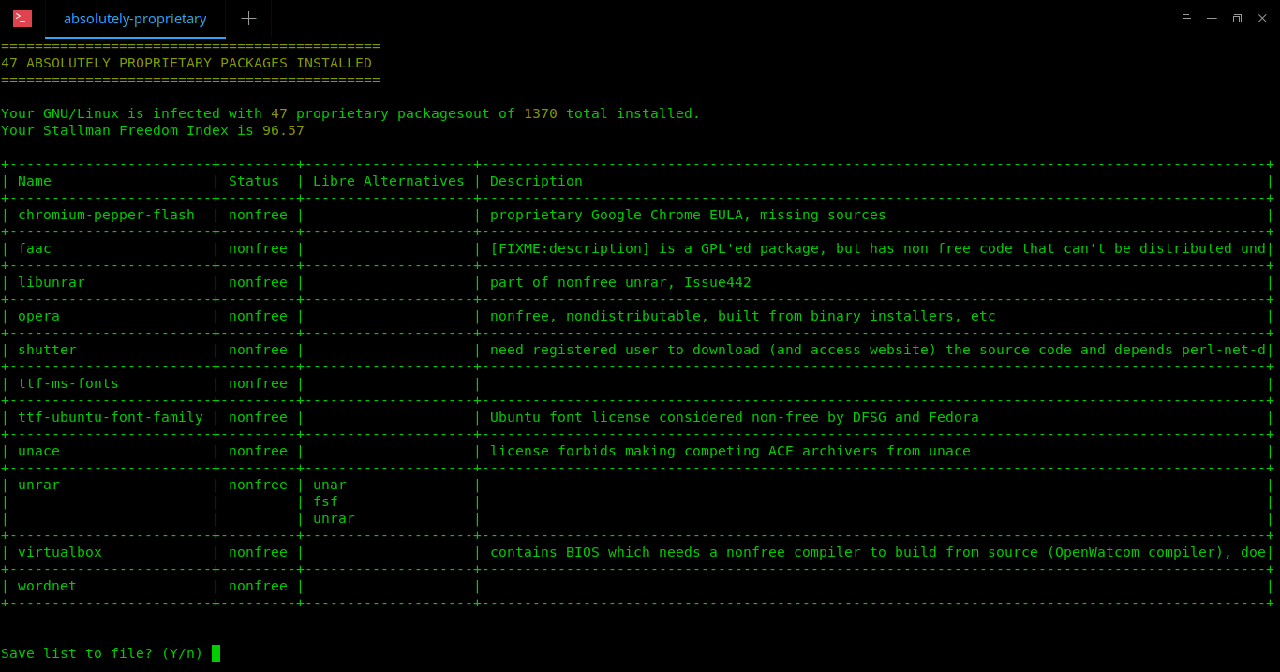Click the Libre Alternatives column header

tap(389, 181)
